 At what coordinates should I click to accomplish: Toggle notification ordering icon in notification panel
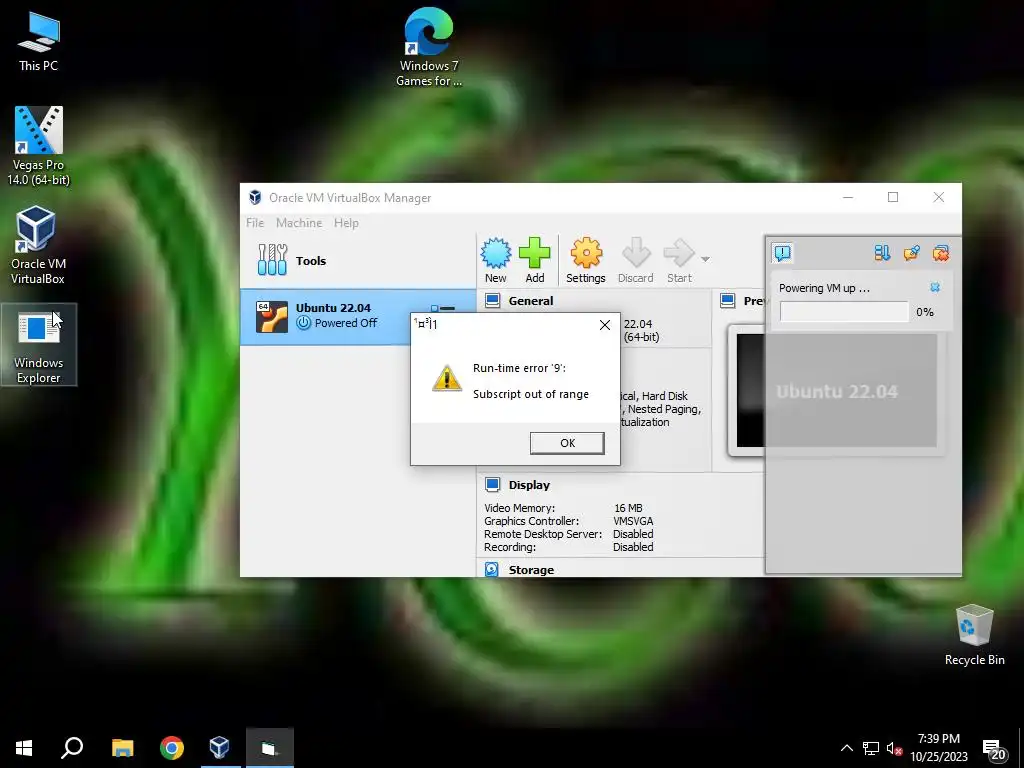point(882,253)
